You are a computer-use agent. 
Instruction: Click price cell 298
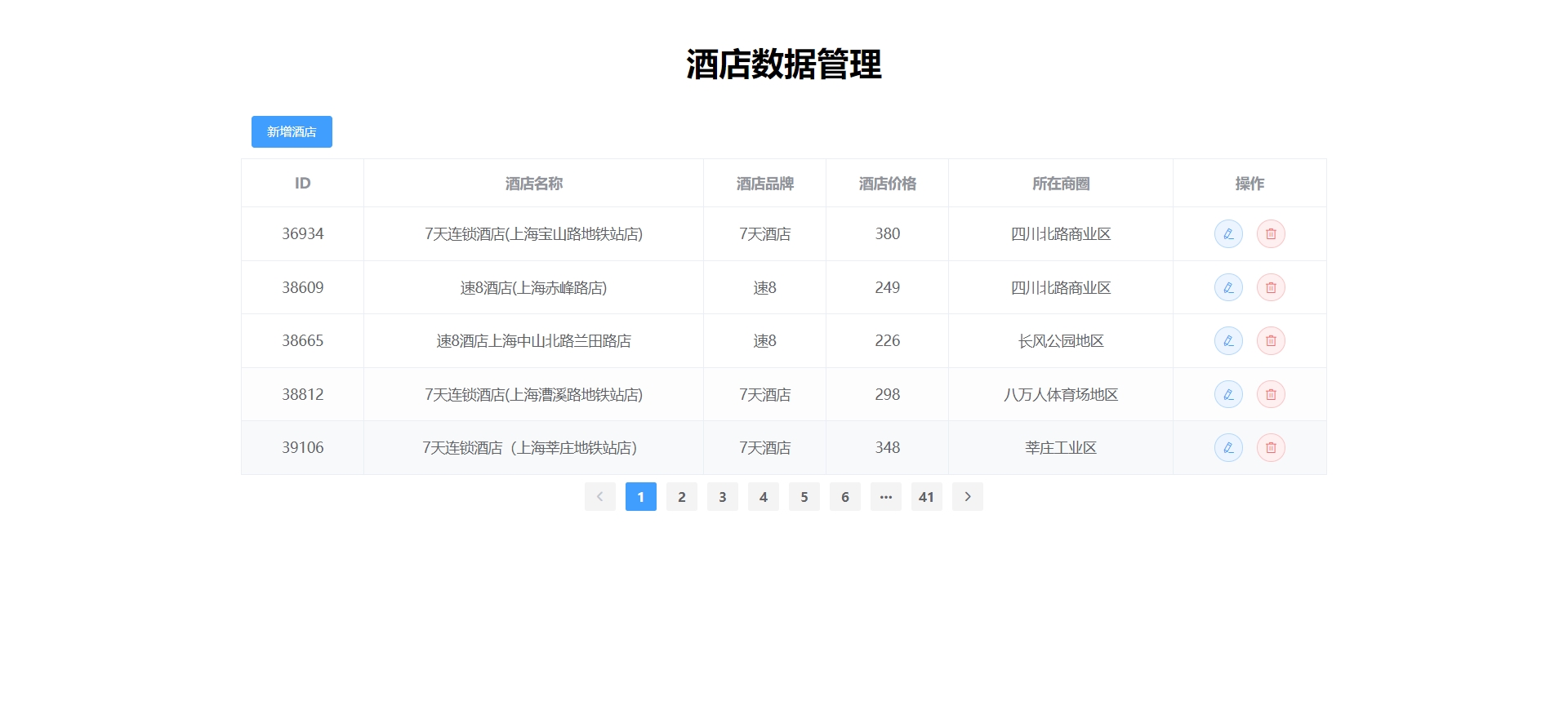[888, 394]
